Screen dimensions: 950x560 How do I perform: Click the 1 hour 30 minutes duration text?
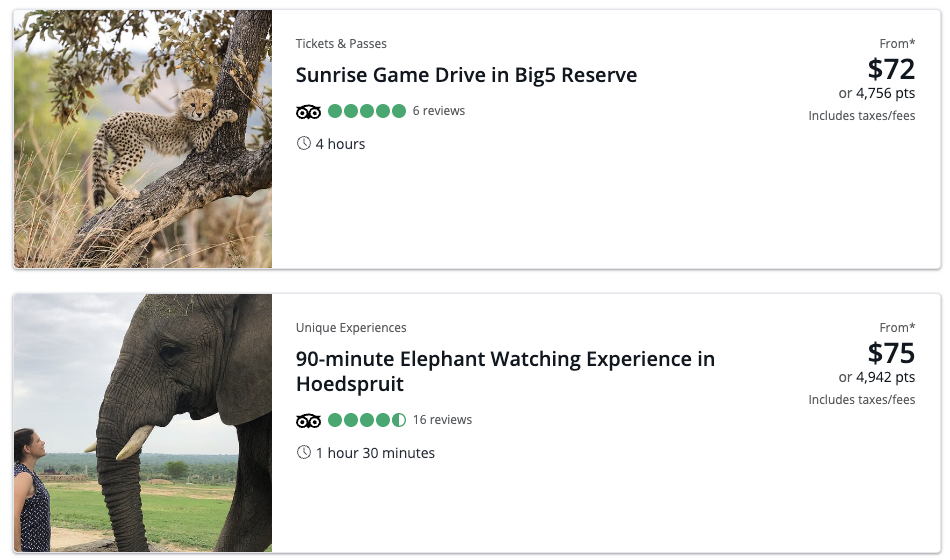(x=376, y=453)
